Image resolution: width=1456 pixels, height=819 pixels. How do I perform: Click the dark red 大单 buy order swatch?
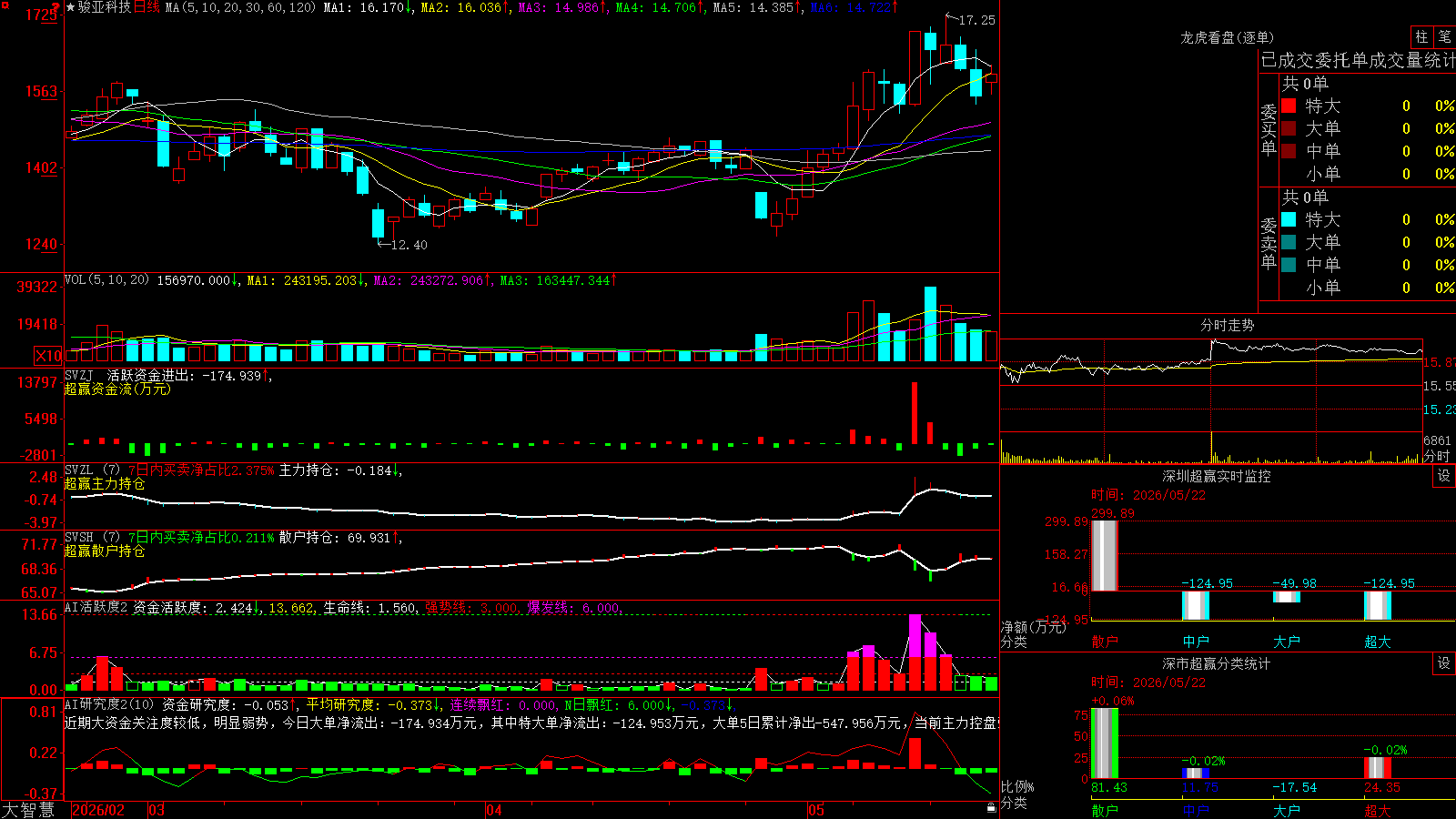pyautogui.click(x=1289, y=128)
